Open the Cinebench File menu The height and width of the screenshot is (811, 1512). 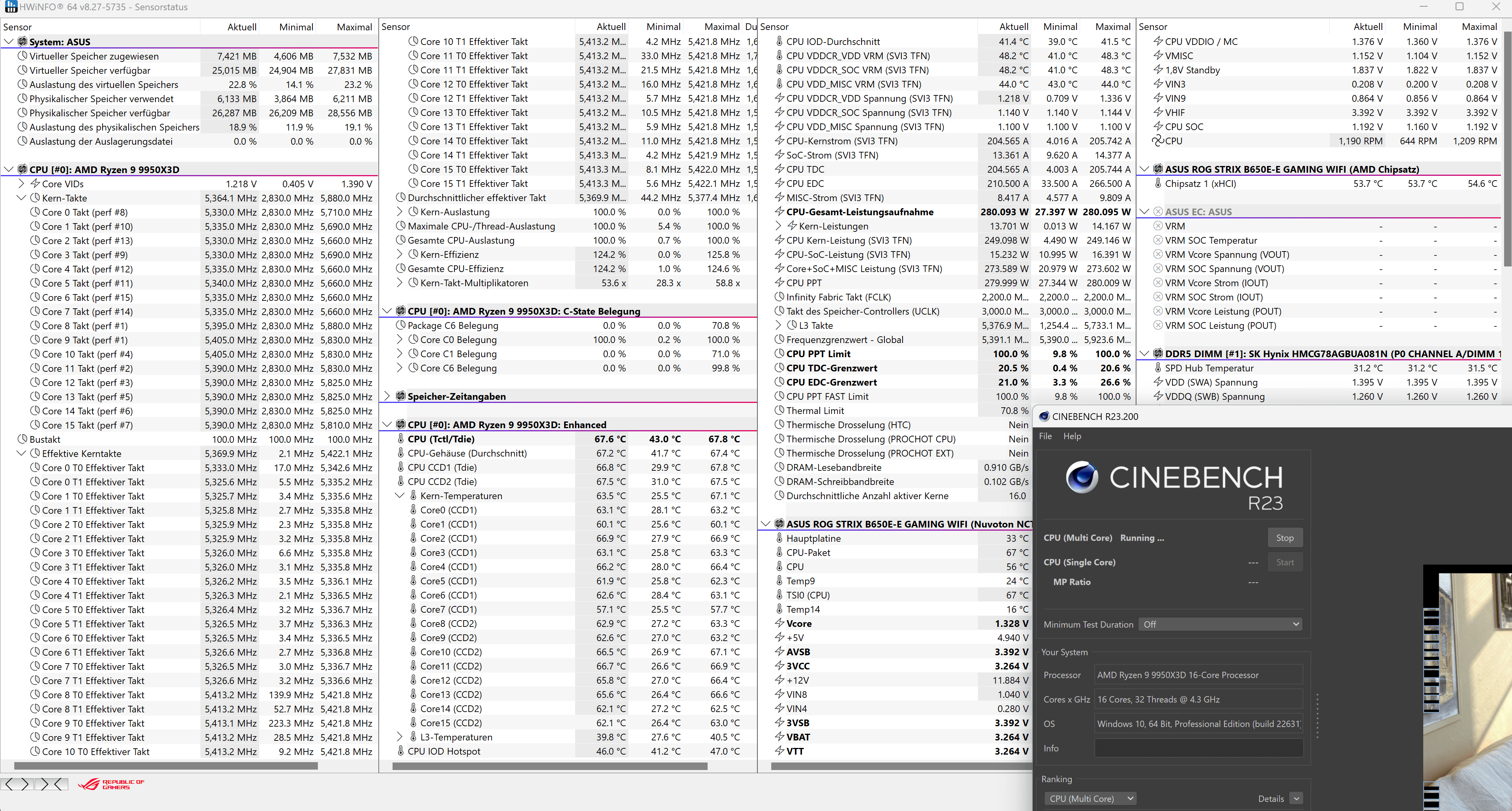(x=1045, y=436)
